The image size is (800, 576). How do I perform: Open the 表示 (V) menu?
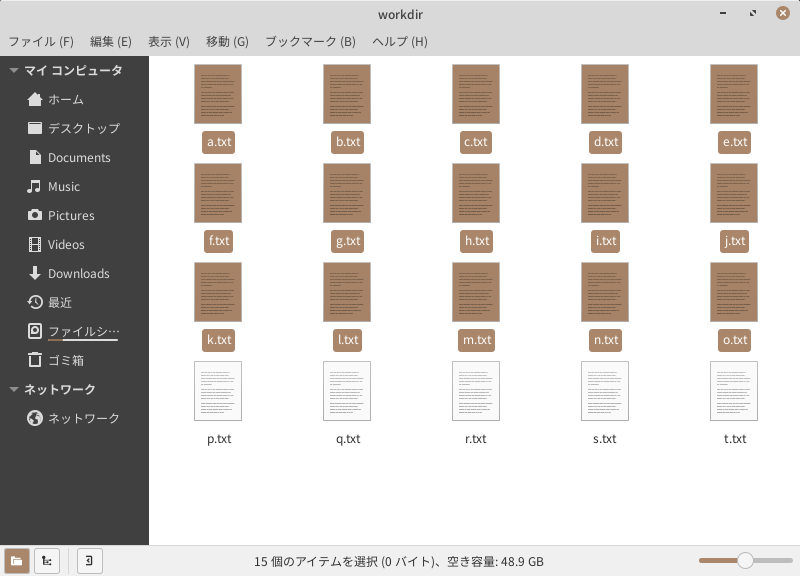click(169, 41)
